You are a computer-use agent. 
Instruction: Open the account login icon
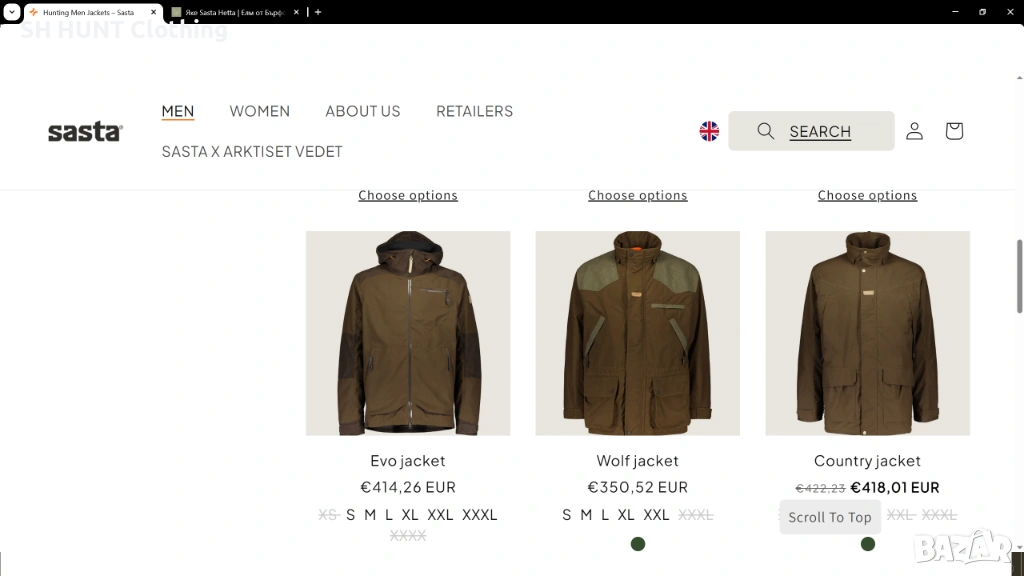tap(914, 131)
